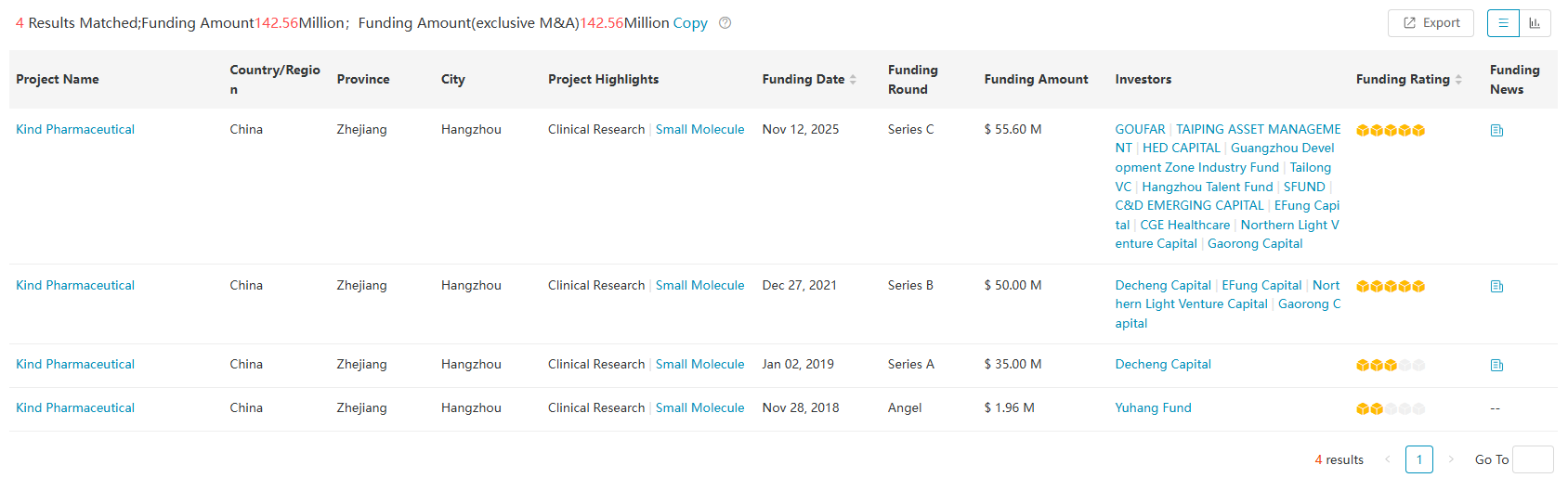Sort by Funding Date column arrows

(x=853, y=80)
